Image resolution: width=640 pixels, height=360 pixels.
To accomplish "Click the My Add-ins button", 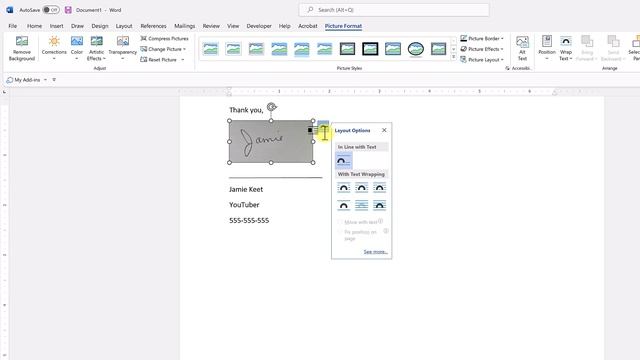I will tap(24, 80).
